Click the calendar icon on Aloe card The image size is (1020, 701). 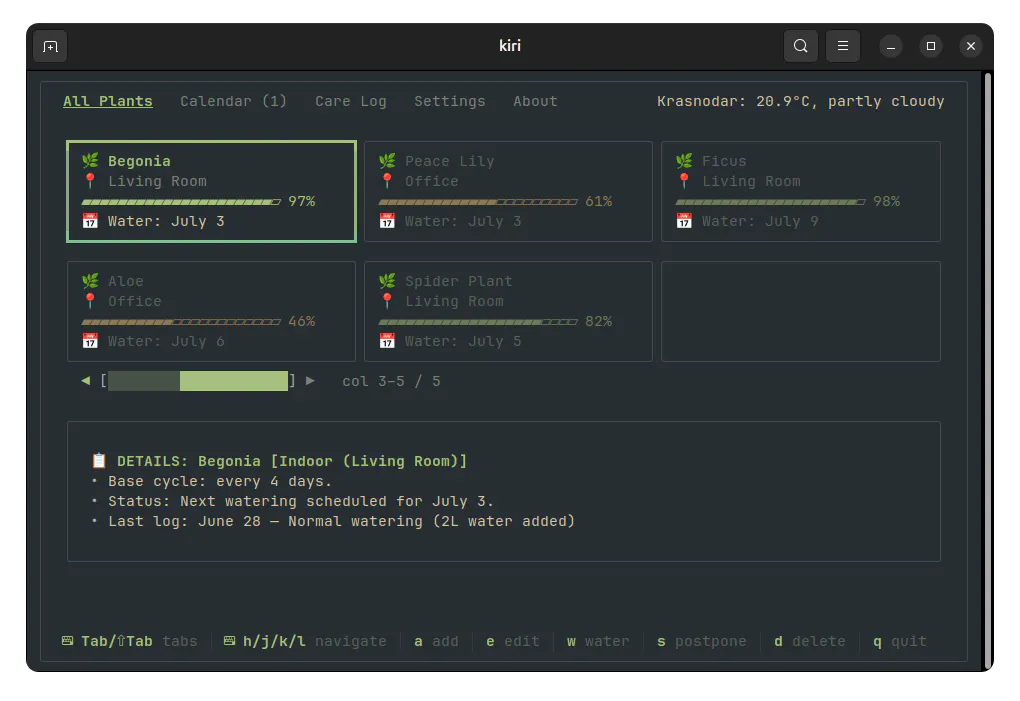(x=90, y=341)
